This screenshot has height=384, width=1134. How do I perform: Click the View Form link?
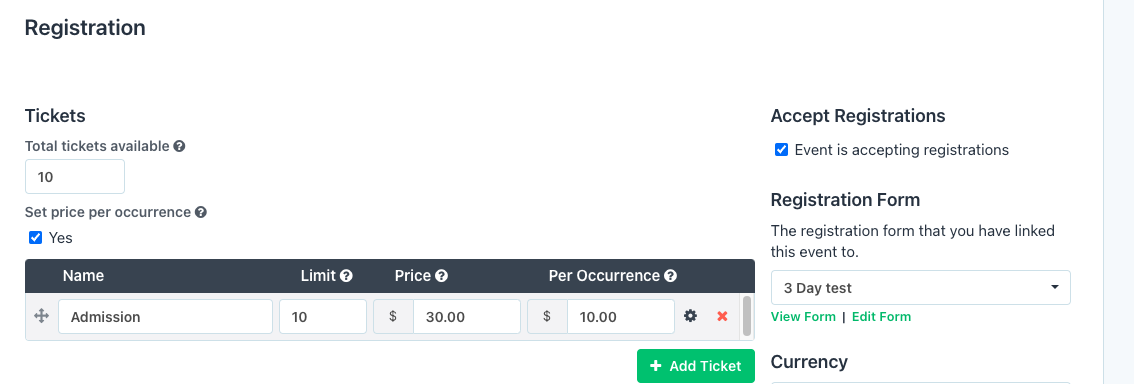803,317
